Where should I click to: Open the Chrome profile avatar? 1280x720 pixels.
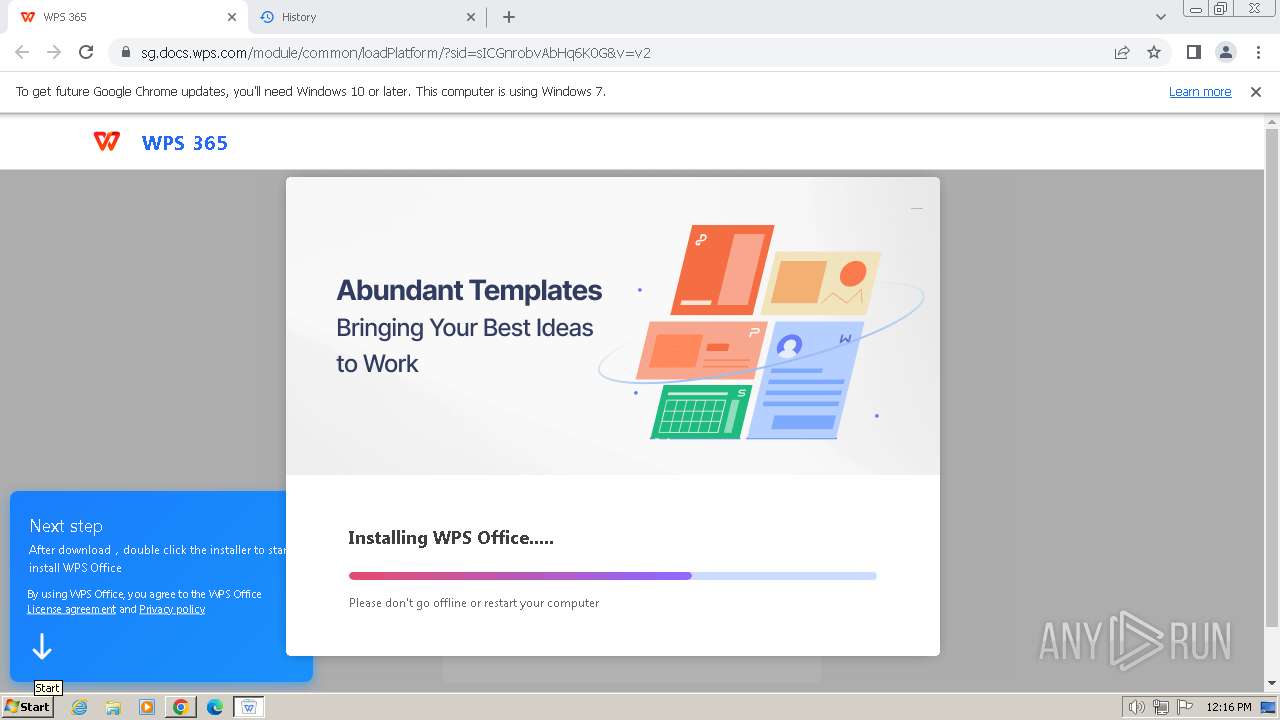1225,53
